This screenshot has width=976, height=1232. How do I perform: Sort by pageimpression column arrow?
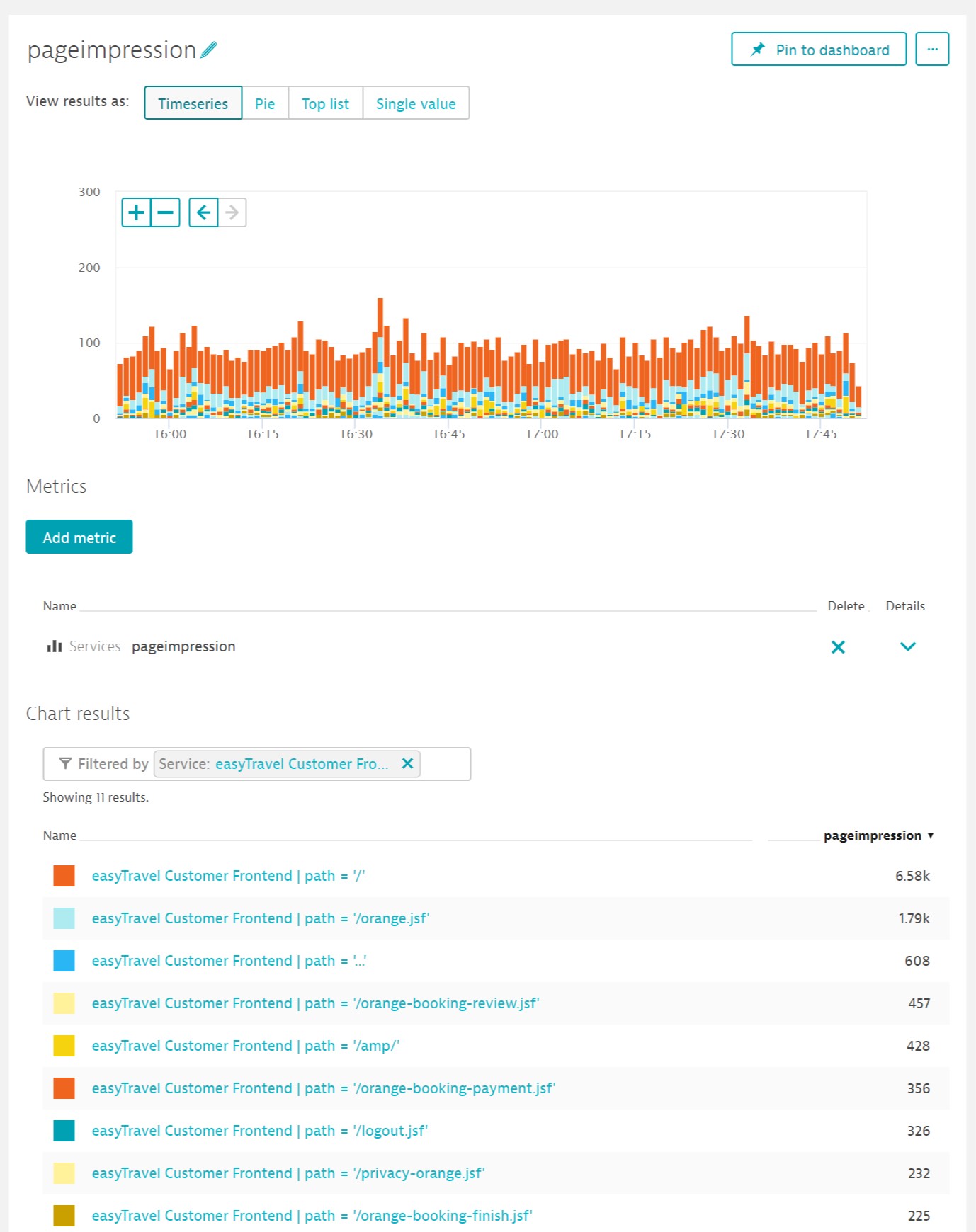(930, 835)
